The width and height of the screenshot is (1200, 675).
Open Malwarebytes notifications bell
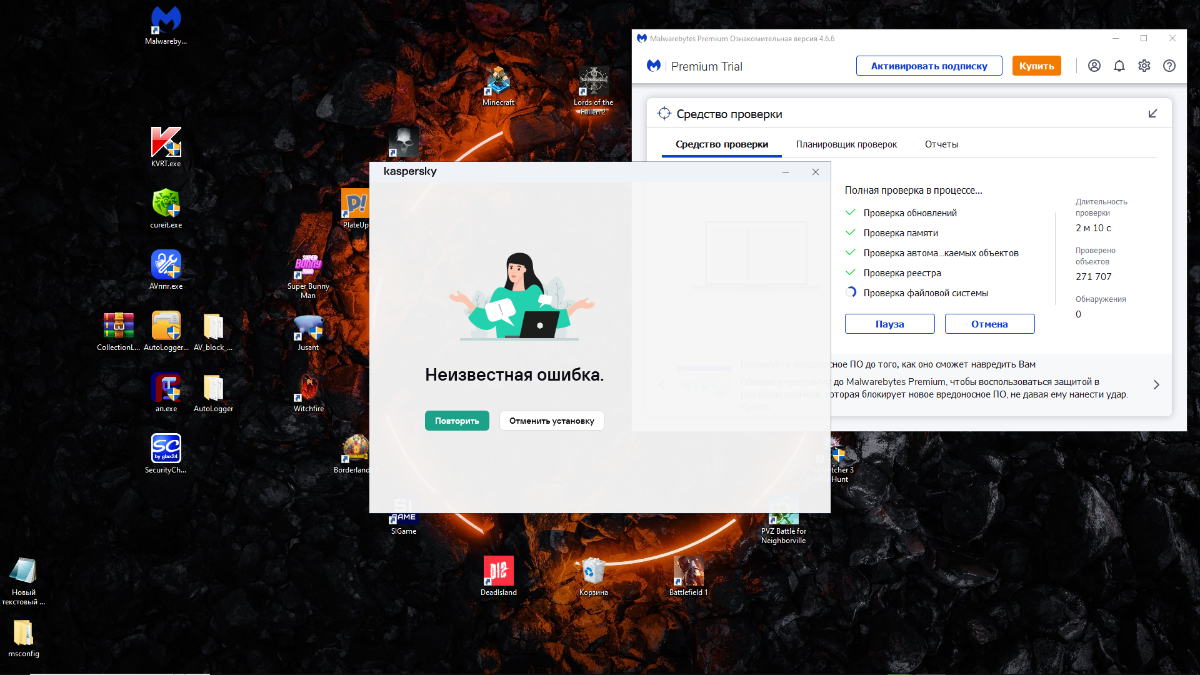point(1119,66)
